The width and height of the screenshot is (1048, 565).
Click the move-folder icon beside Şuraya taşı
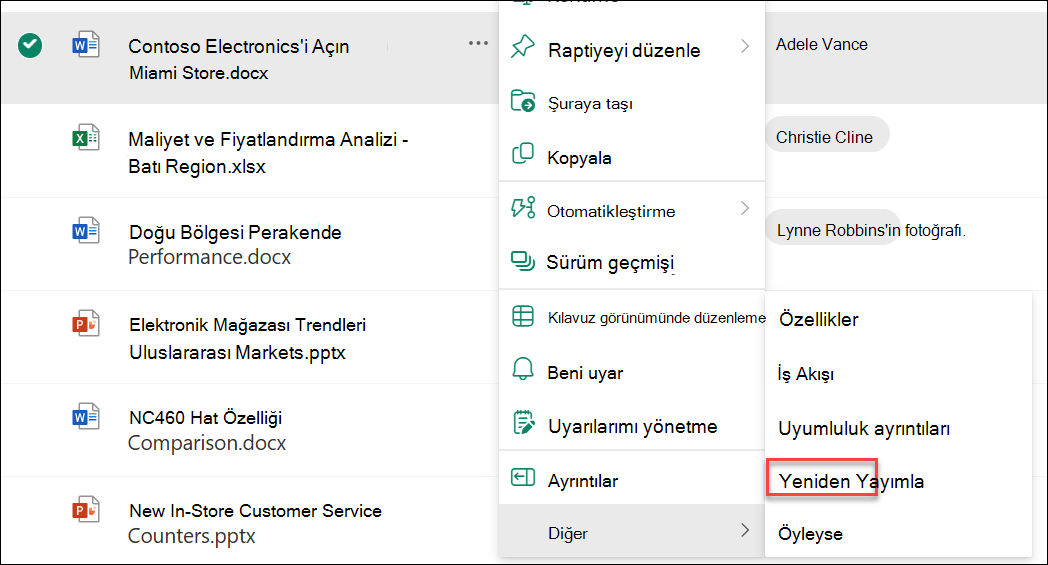[x=523, y=101]
